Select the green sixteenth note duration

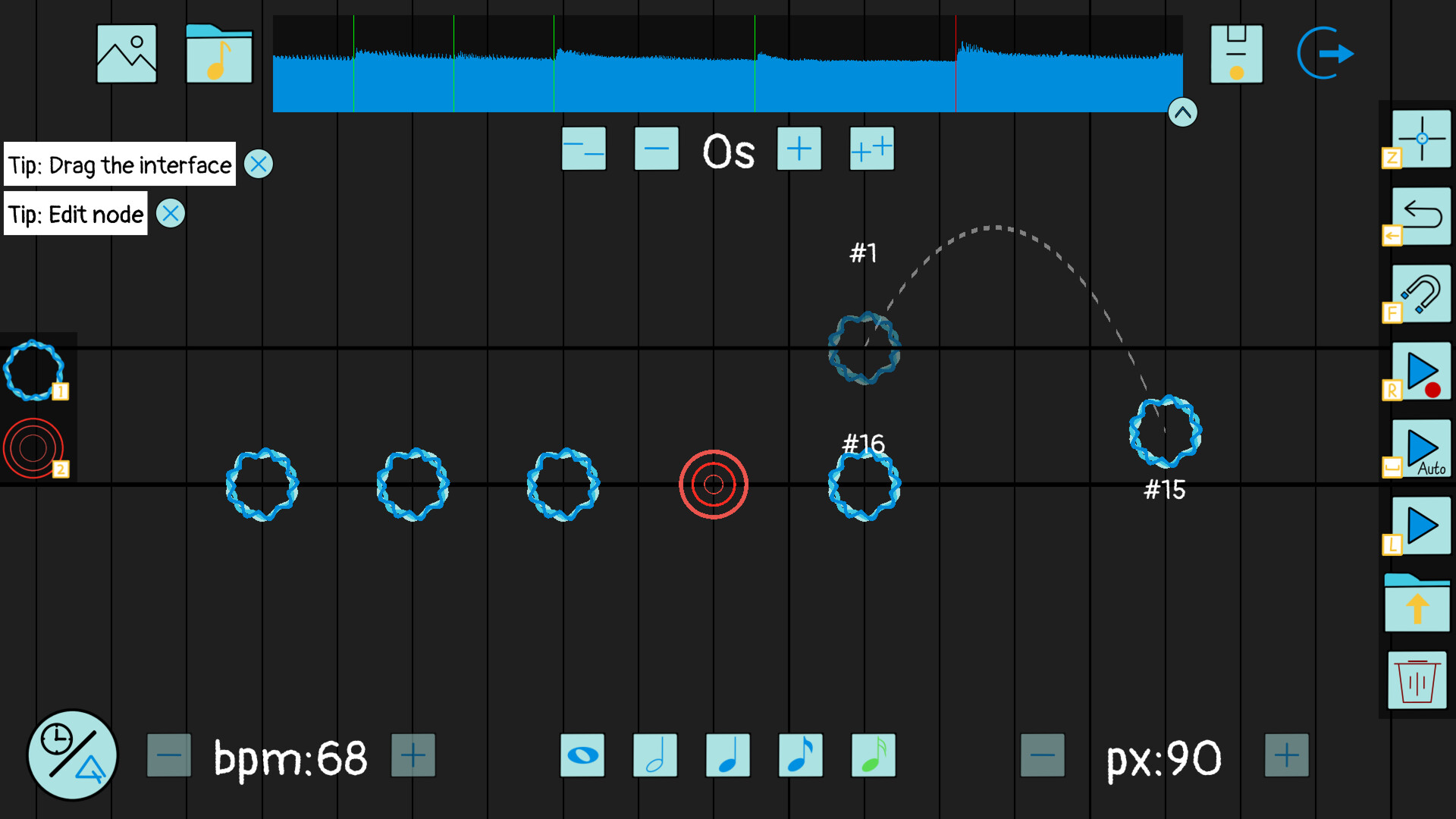coord(874,755)
